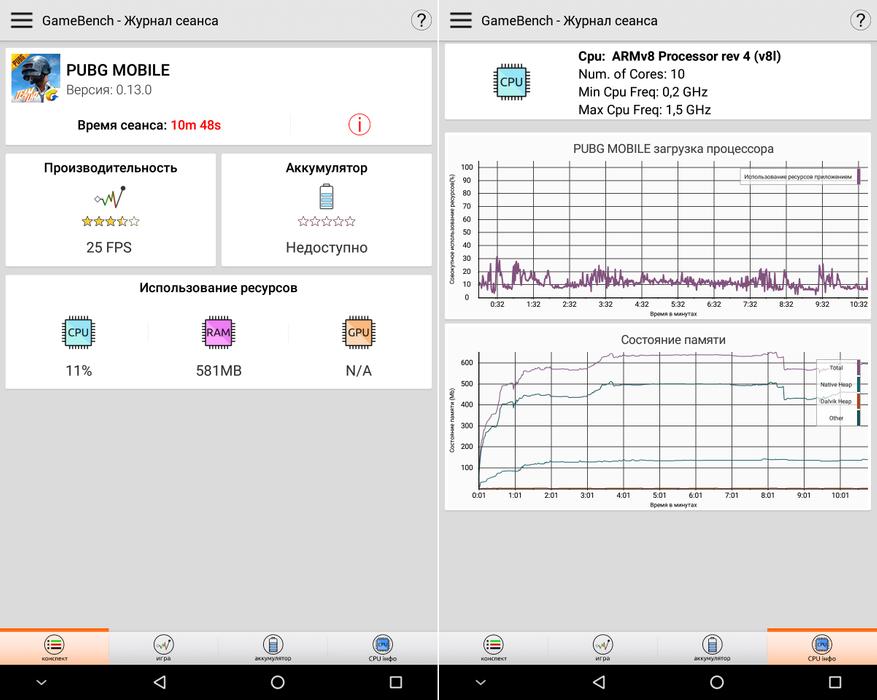Open the hamburger menu on the left screen
Viewport: 877px width, 700px height.
21,20
